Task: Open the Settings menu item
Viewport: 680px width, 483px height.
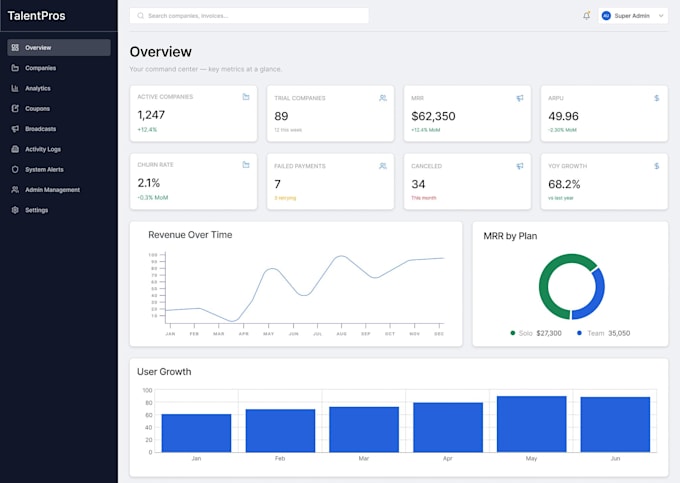Action: (59, 210)
